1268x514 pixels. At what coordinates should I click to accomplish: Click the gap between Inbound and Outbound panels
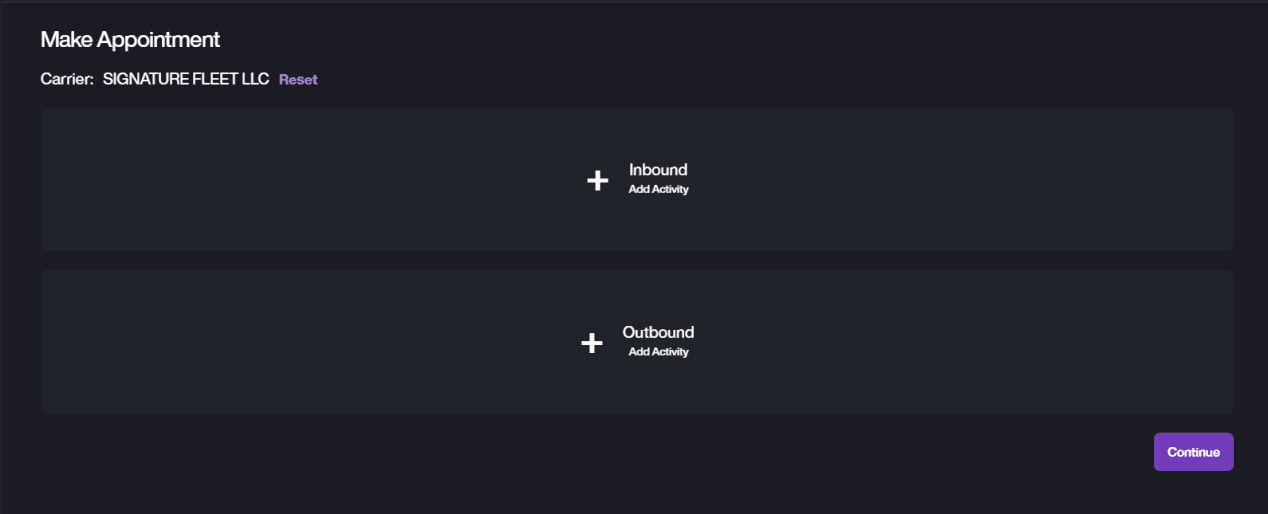[x=637, y=260]
